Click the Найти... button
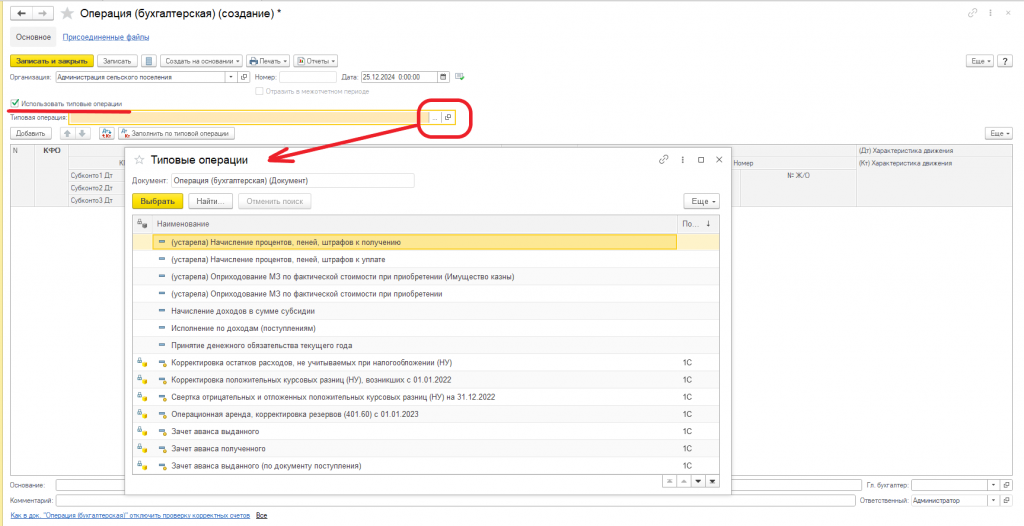Screen dimensions: 1024x526 [211, 201]
